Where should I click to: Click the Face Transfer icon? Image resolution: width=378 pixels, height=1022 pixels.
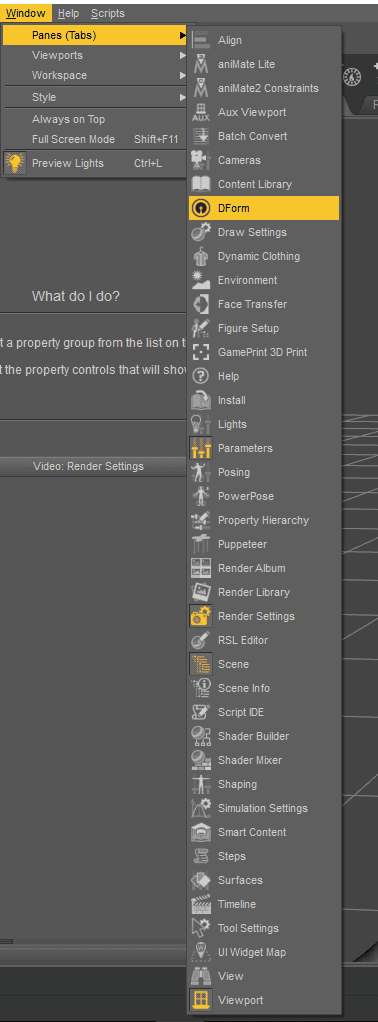pos(201,304)
